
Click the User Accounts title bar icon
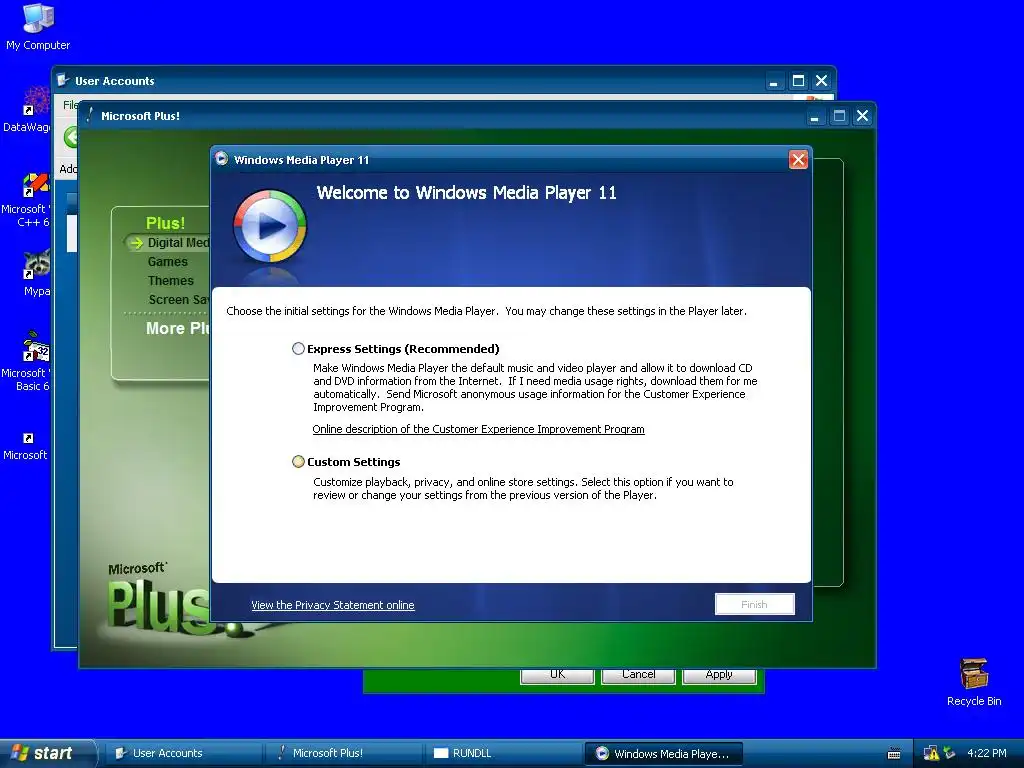click(x=63, y=80)
